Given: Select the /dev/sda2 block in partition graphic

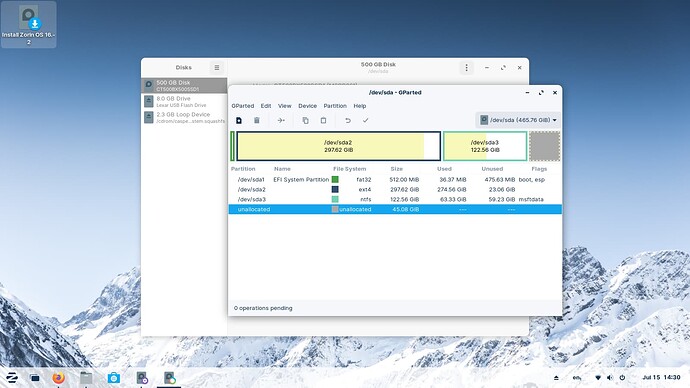Looking at the screenshot, I should pos(338,146).
